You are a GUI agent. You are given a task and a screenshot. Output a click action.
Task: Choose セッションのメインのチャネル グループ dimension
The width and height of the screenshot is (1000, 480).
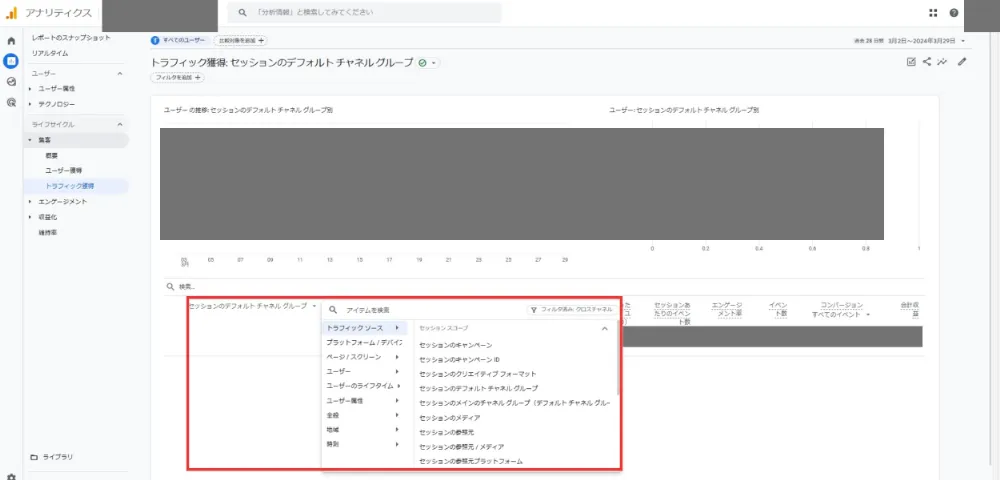[515, 403]
